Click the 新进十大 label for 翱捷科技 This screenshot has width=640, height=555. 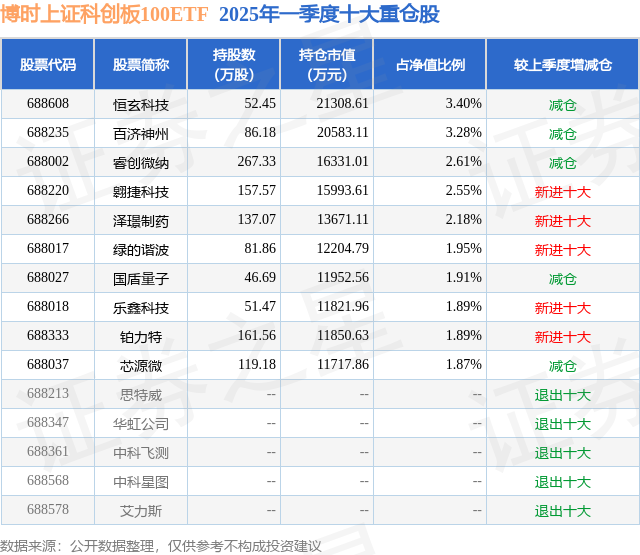tap(562, 191)
